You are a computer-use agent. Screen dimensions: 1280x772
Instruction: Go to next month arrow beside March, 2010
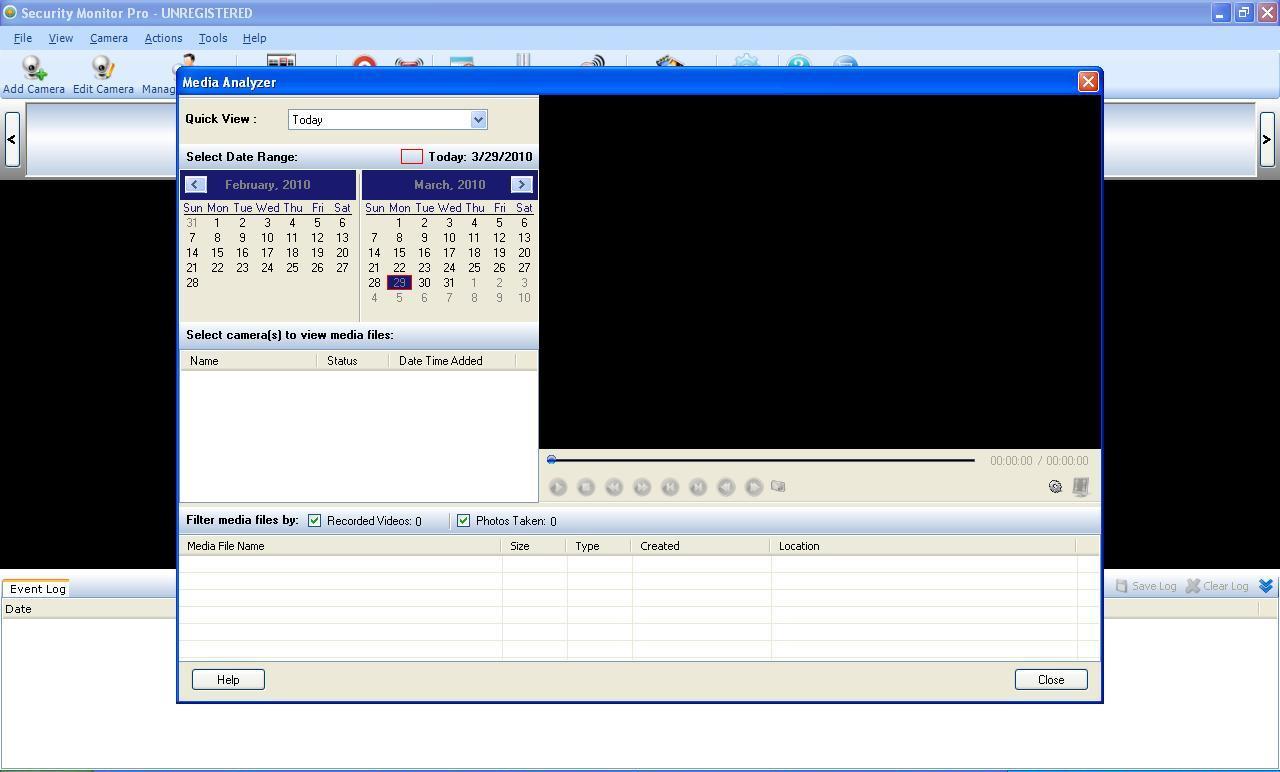tap(521, 185)
